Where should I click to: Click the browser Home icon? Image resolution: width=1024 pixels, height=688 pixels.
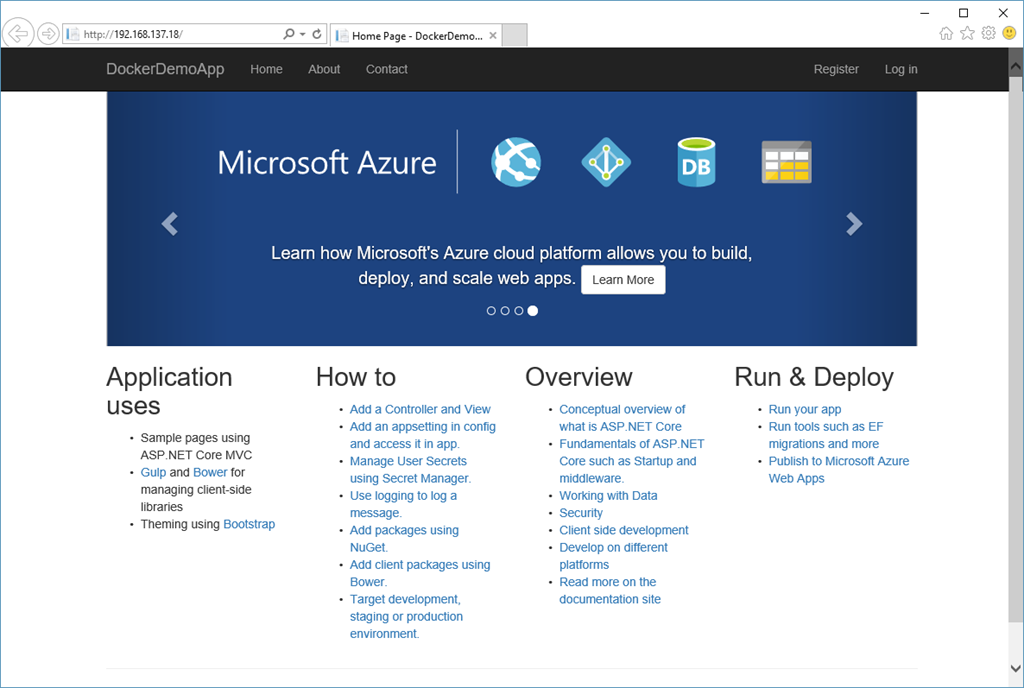(946, 33)
